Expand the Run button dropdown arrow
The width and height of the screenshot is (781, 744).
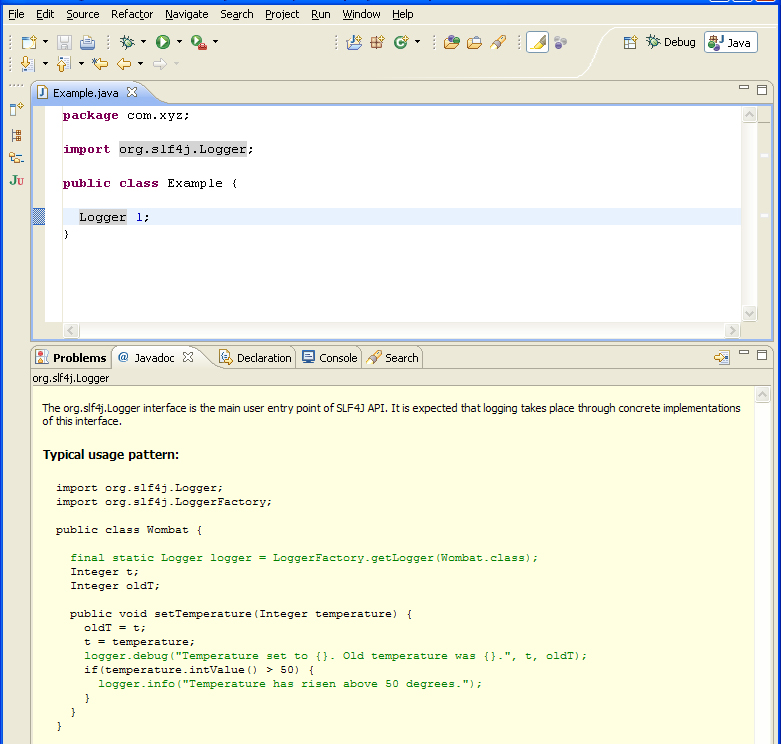[x=179, y=42]
